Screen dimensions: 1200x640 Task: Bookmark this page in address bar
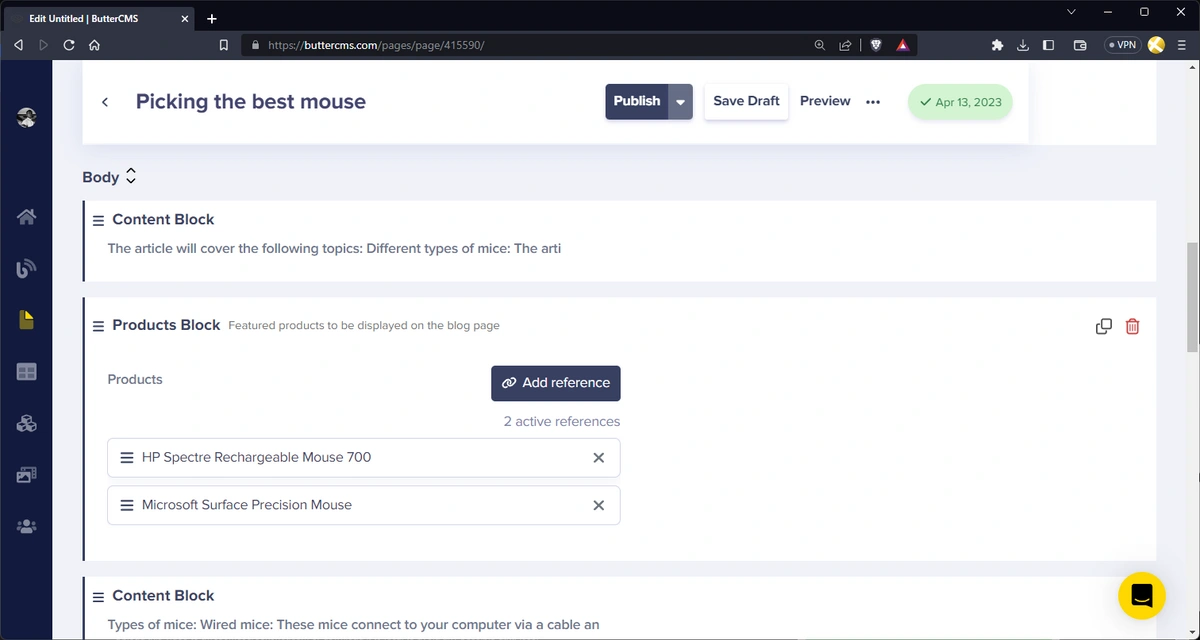point(224,45)
